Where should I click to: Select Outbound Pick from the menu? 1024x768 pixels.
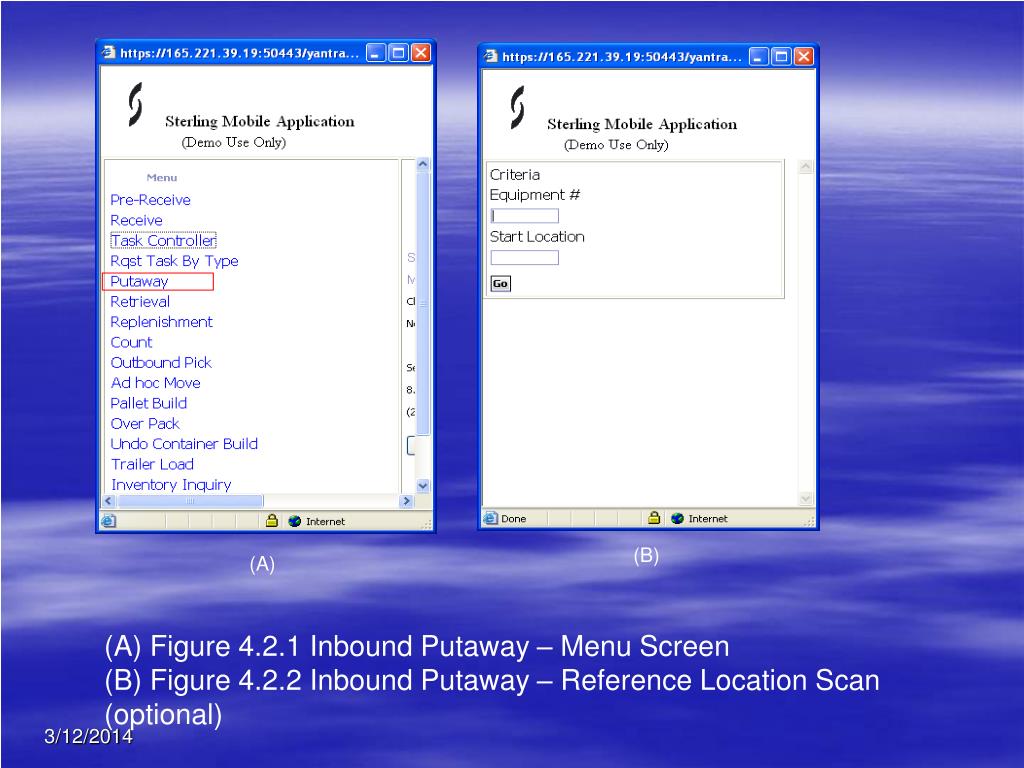[161, 362]
